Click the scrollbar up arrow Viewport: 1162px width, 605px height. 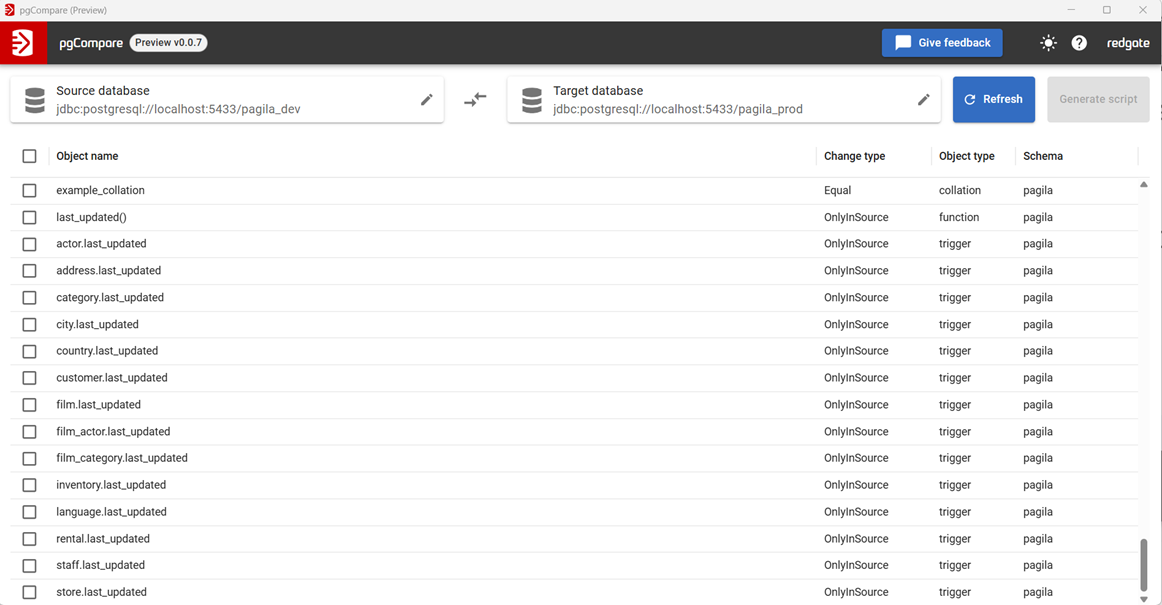coord(1144,185)
